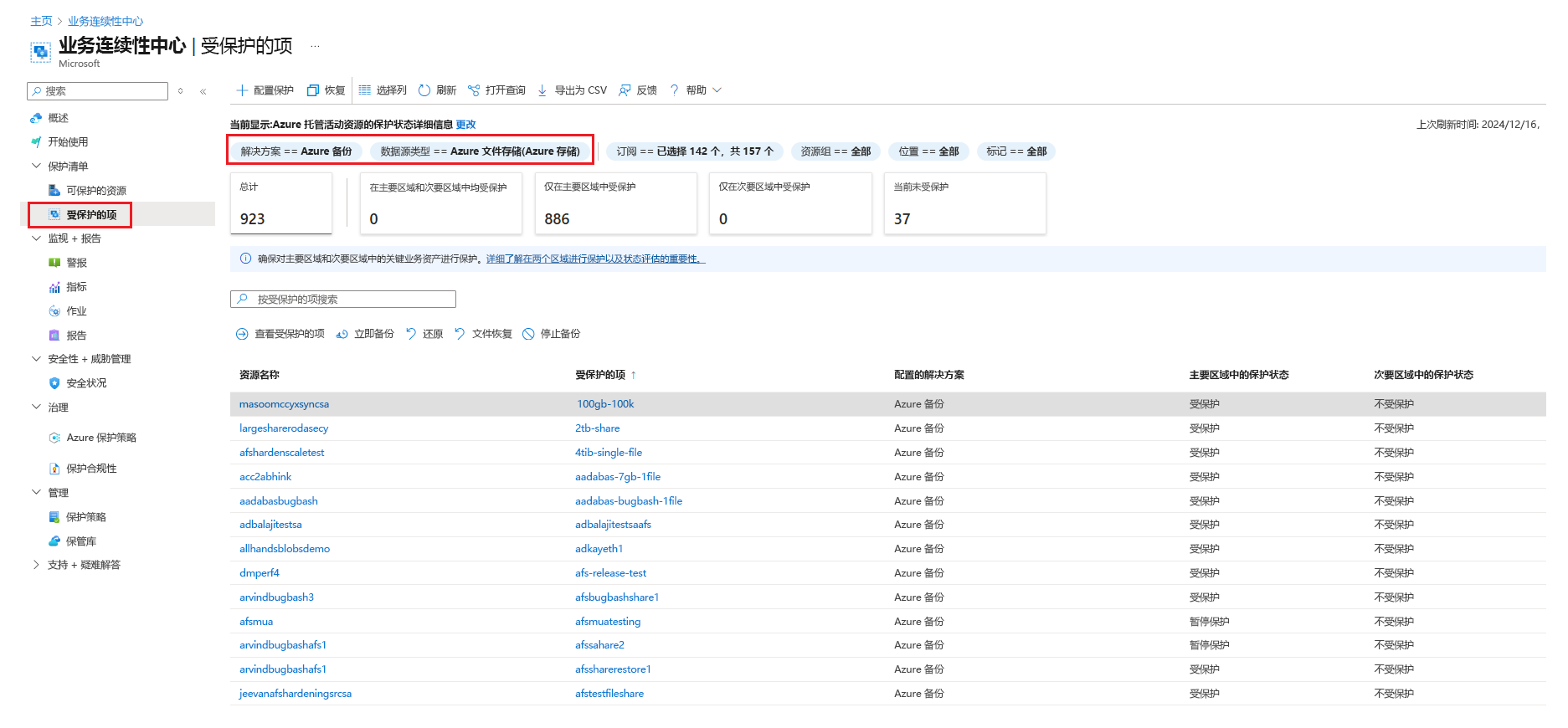Click the 还原 action icon
The height and width of the screenshot is (728, 1568).
pos(411,334)
